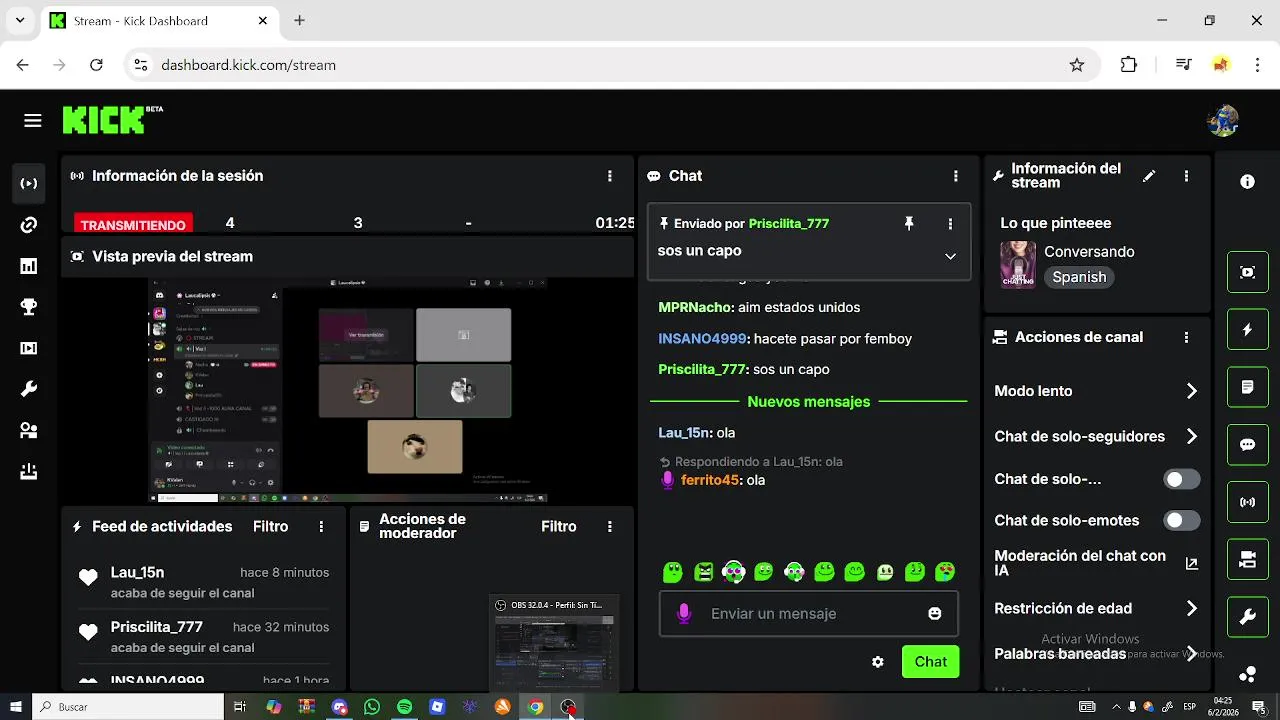The image size is (1280, 720).
Task: Open Filtro in Acciones de moderador
Action: click(x=559, y=526)
